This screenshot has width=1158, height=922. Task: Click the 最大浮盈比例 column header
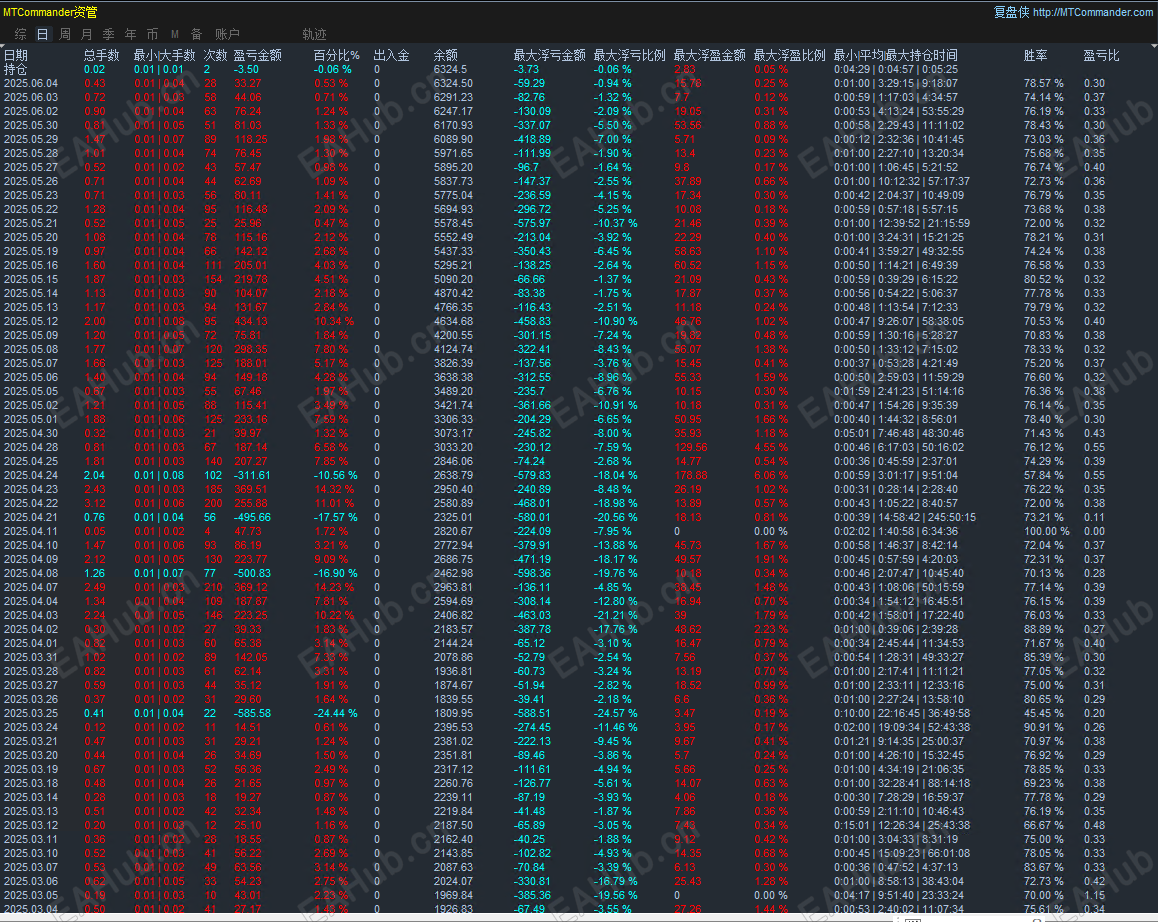789,55
